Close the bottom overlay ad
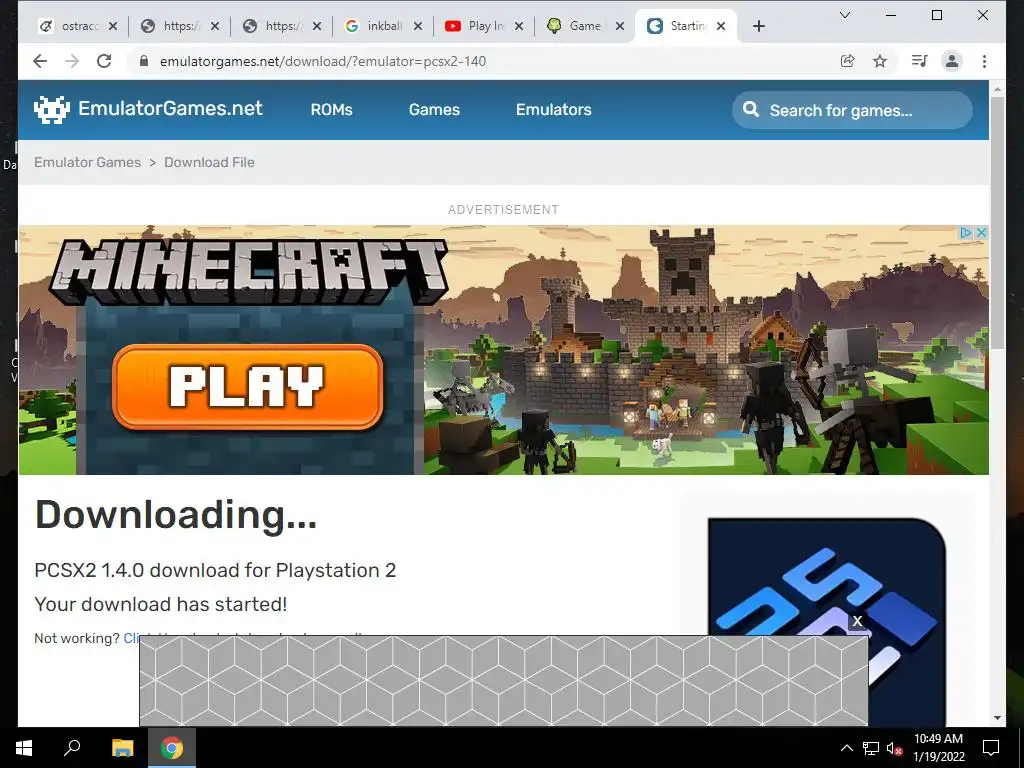The image size is (1024, 768). (x=857, y=621)
